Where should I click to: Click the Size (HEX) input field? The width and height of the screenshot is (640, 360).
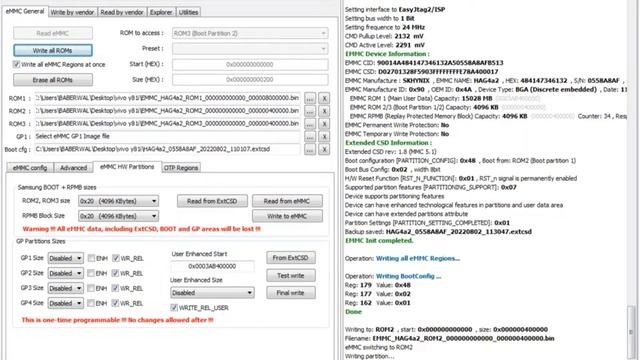tap(250, 80)
